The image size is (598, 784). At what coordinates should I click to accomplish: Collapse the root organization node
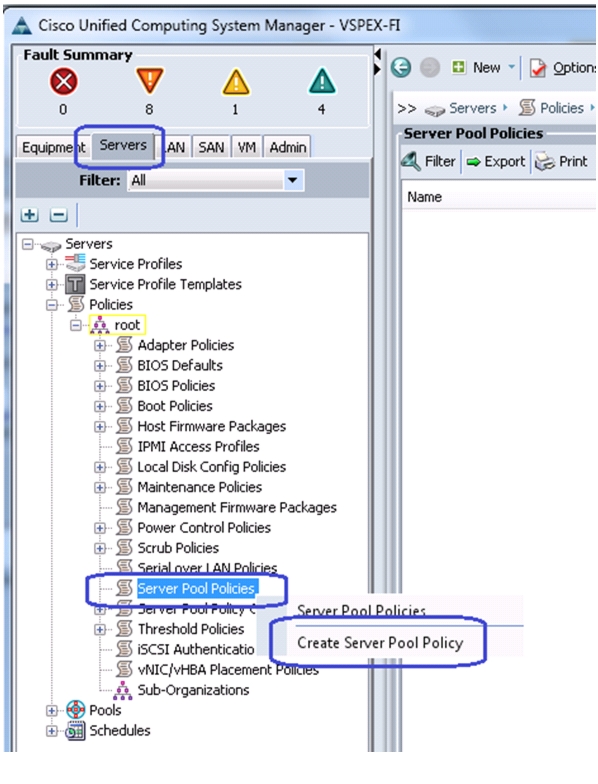point(76,325)
